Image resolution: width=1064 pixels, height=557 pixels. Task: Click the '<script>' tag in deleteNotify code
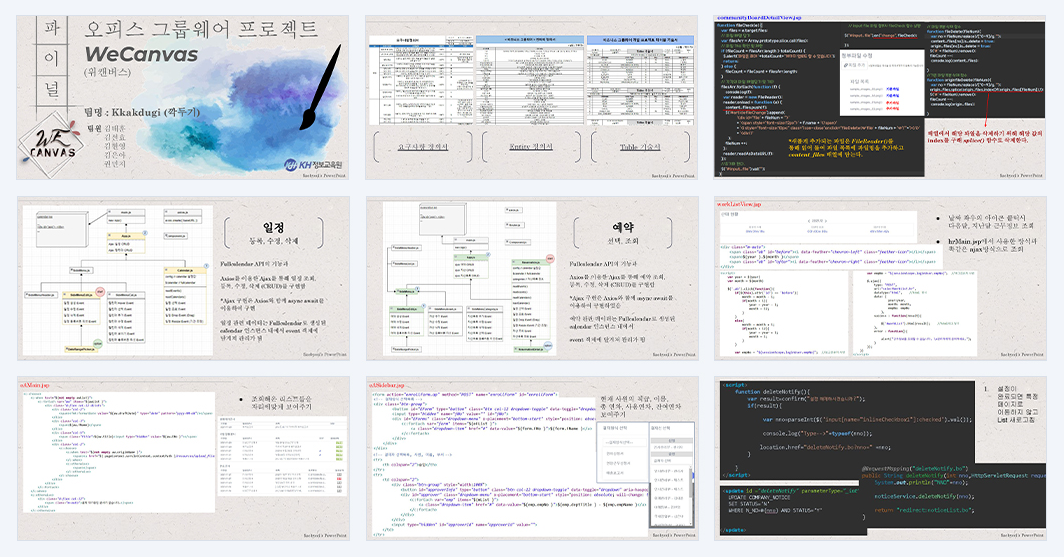pos(734,385)
